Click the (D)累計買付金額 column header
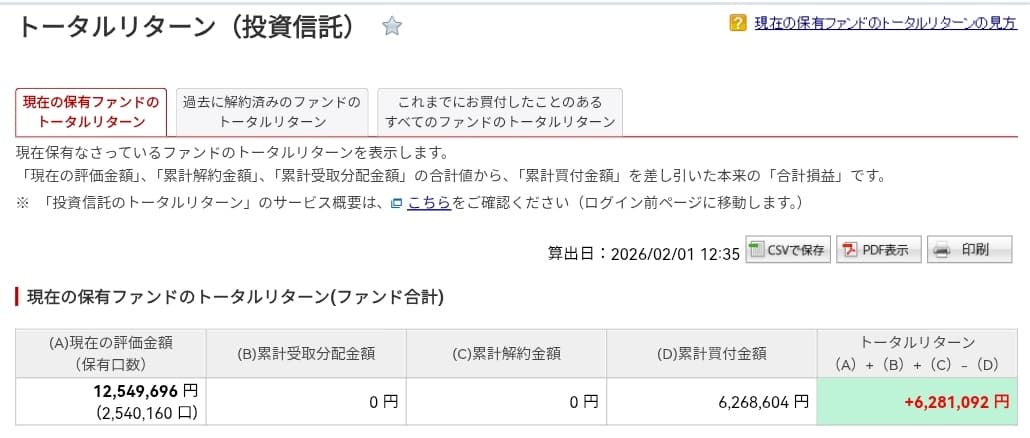The width and height of the screenshot is (1030, 438). click(713, 352)
